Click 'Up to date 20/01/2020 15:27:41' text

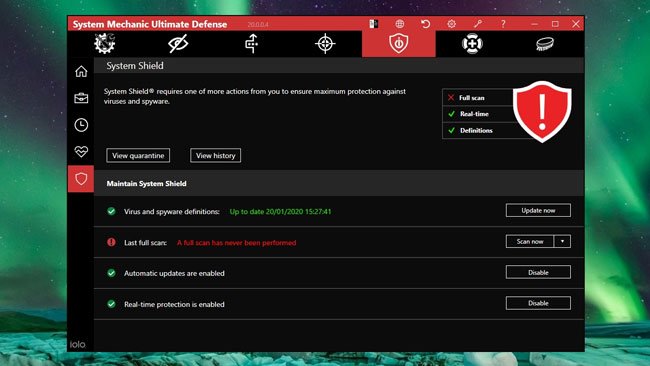[x=280, y=211]
